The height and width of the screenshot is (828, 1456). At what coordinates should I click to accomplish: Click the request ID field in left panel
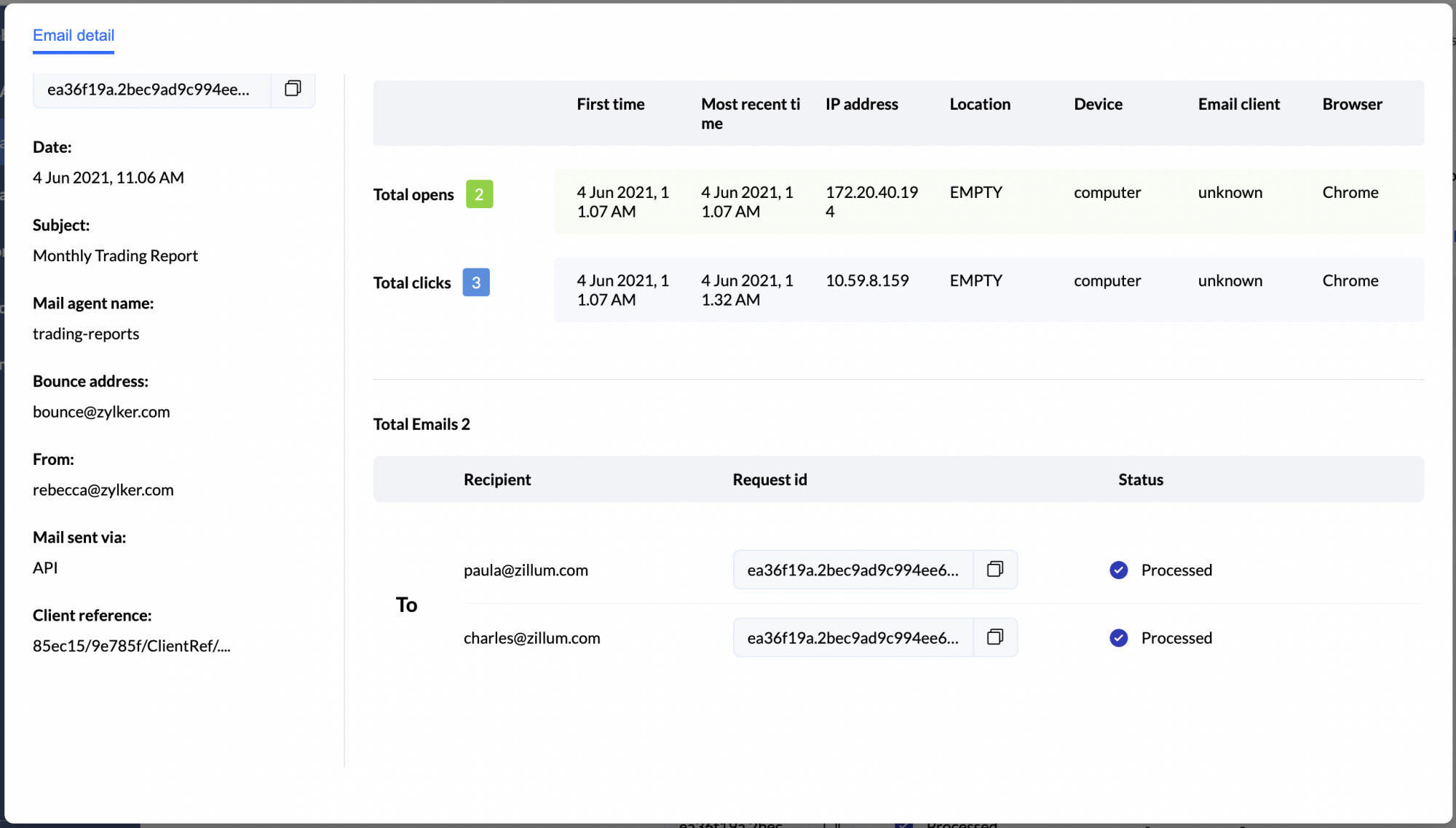coord(149,89)
